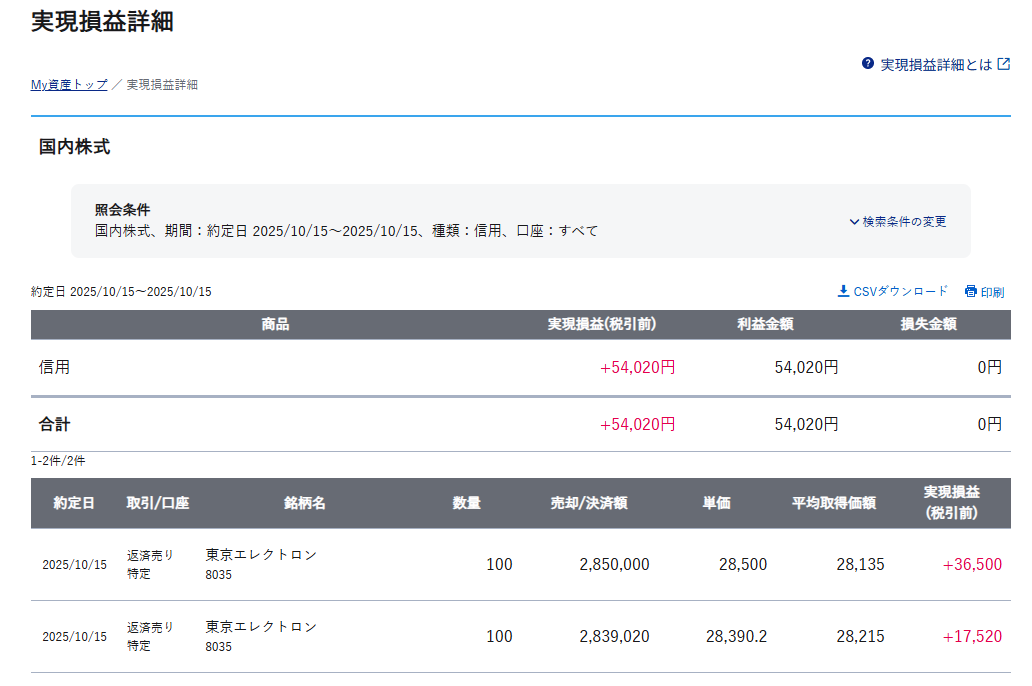Viewport: 1032px width, 686px height.
Task: Select the 平均取得価額 column header
Action: pyautogui.click(x=833, y=503)
